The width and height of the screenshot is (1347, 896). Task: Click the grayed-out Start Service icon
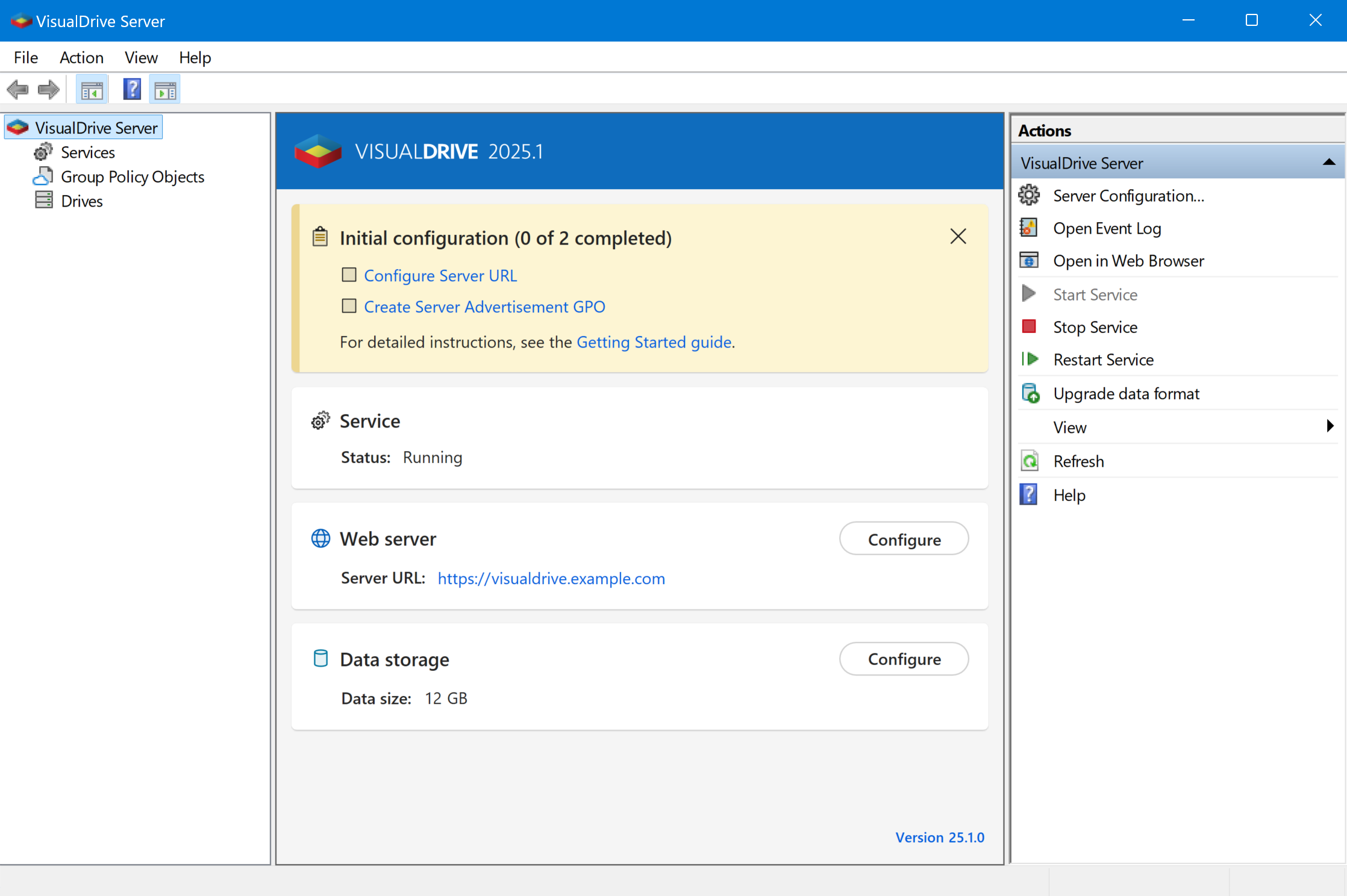point(1029,293)
